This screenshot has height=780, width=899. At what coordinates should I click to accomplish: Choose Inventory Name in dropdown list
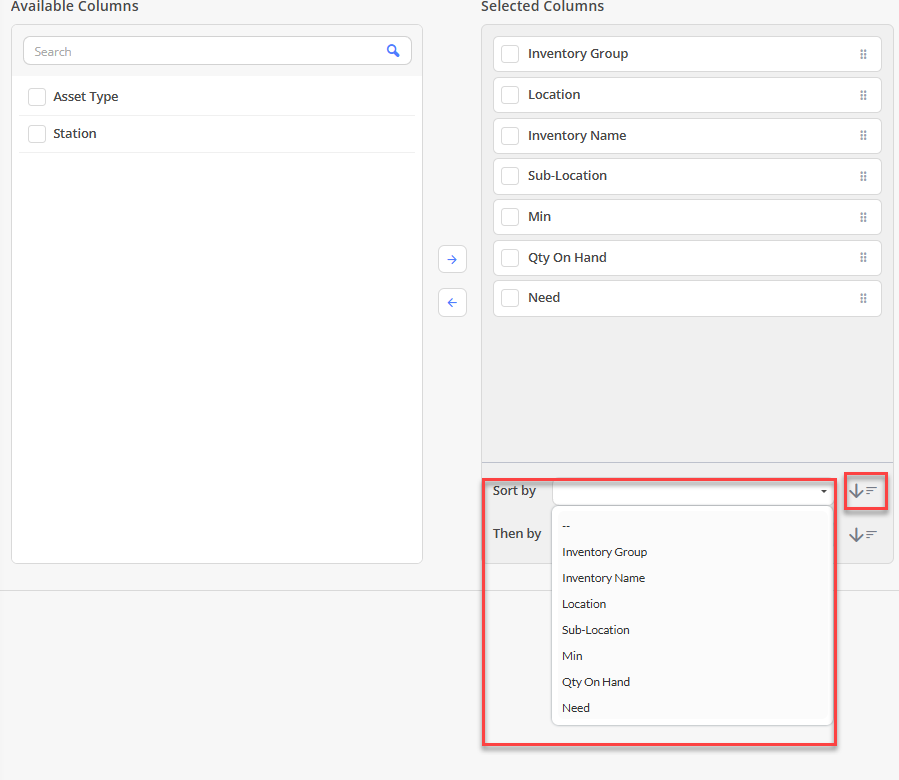click(x=603, y=578)
